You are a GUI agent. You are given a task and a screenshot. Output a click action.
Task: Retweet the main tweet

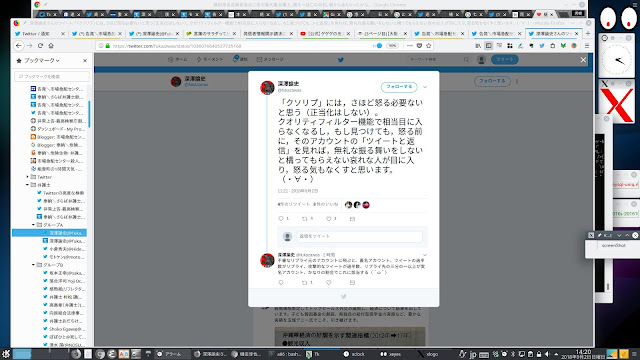click(304, 219)
